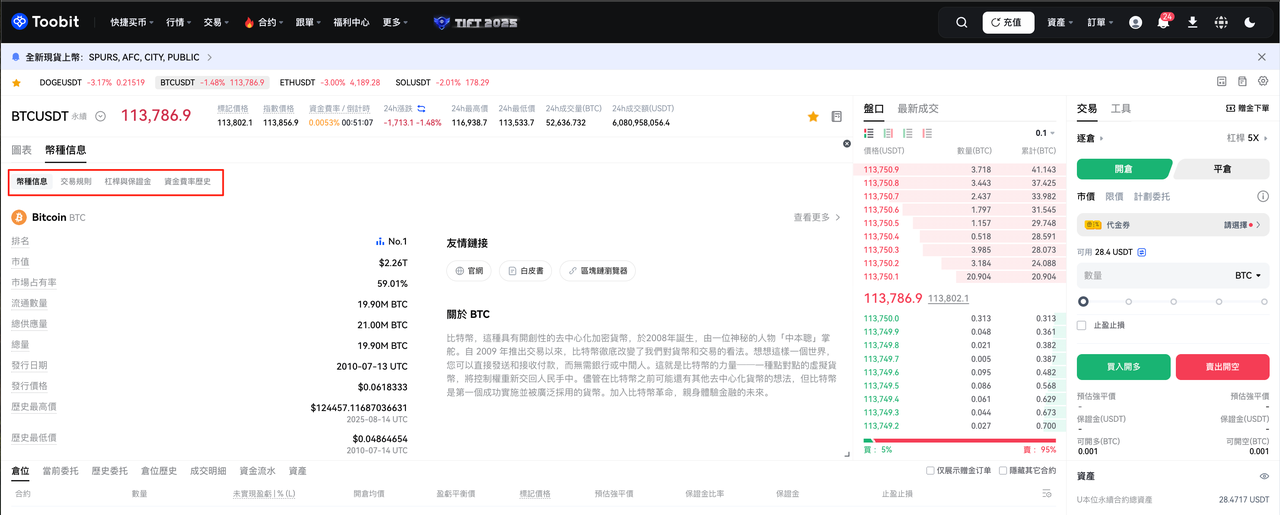1280x515 pixels.
Task: Open trading settings gear icon
Action: pyautogui.click(x=1263, y=81)
